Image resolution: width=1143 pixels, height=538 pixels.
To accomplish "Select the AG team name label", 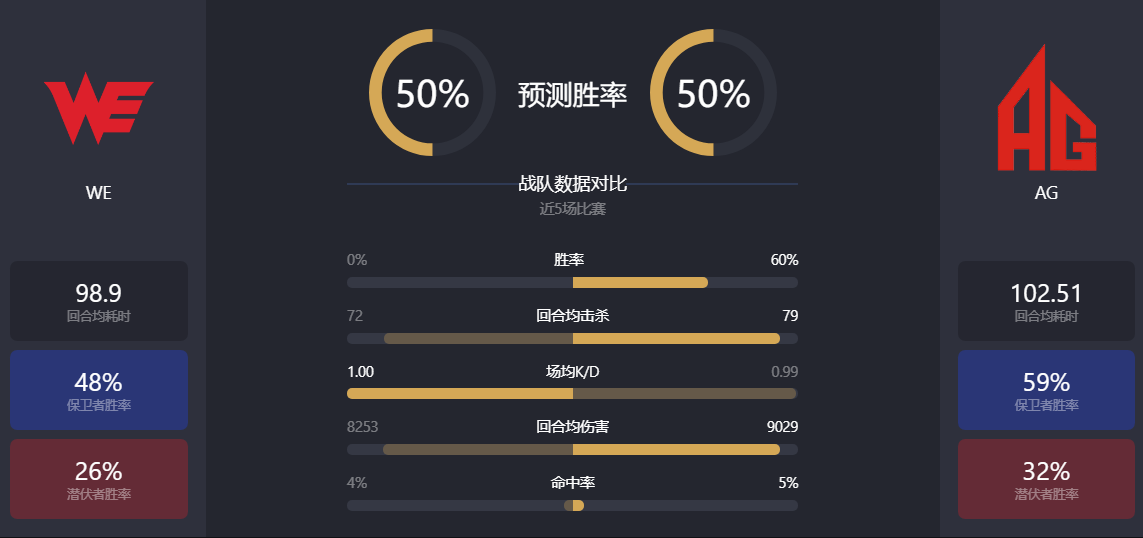I will tap(1047, 193).
